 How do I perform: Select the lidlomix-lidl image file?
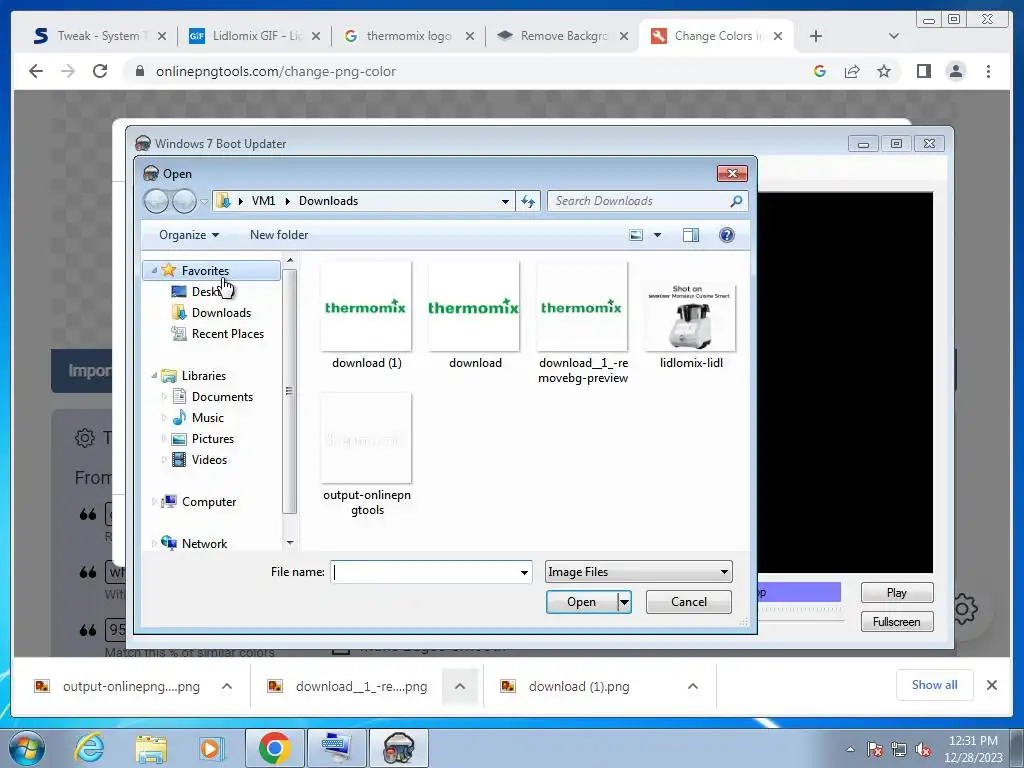[691, 325]
